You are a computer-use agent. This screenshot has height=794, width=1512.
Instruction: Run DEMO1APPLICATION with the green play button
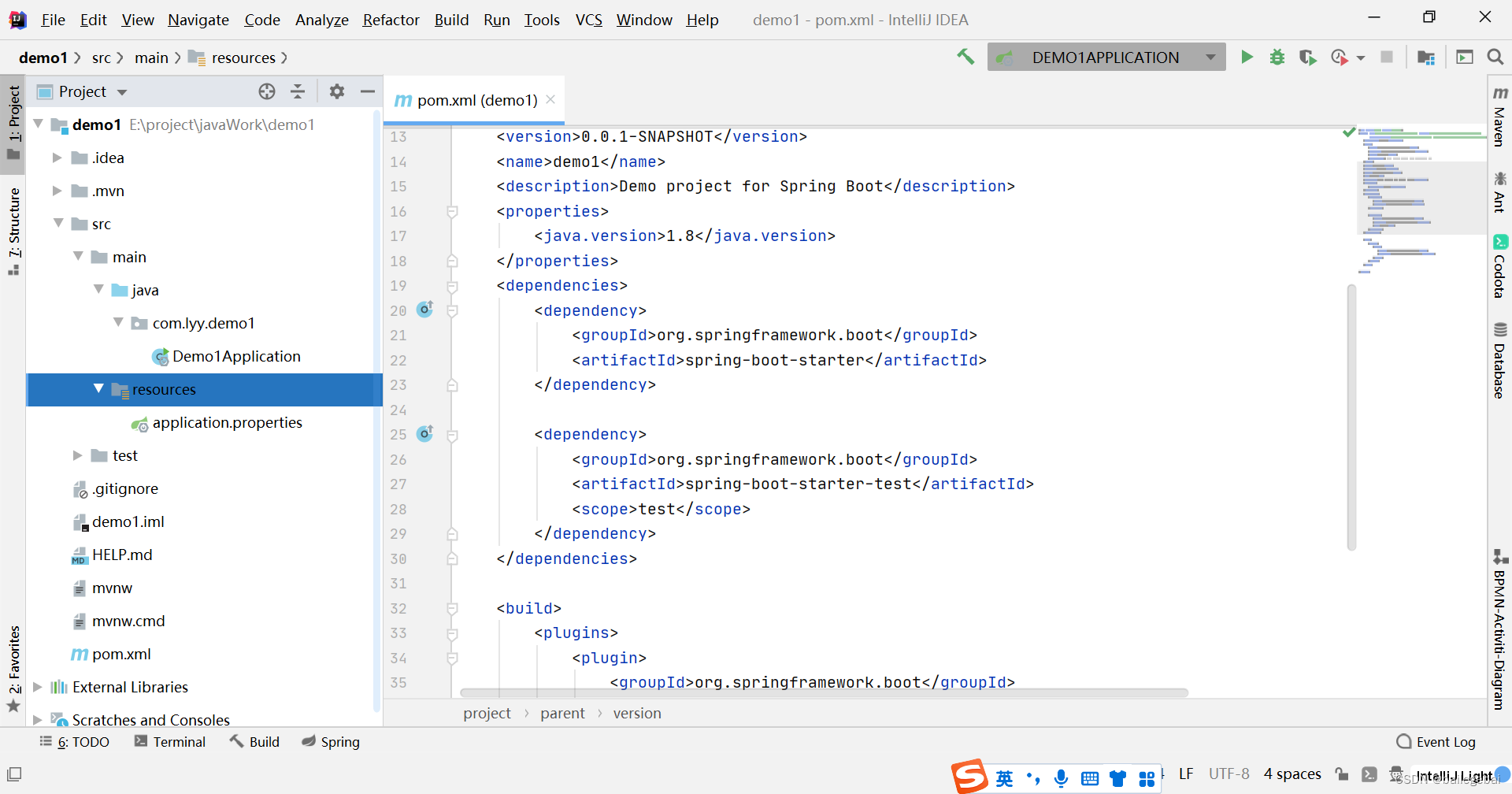click(1247, 57)
